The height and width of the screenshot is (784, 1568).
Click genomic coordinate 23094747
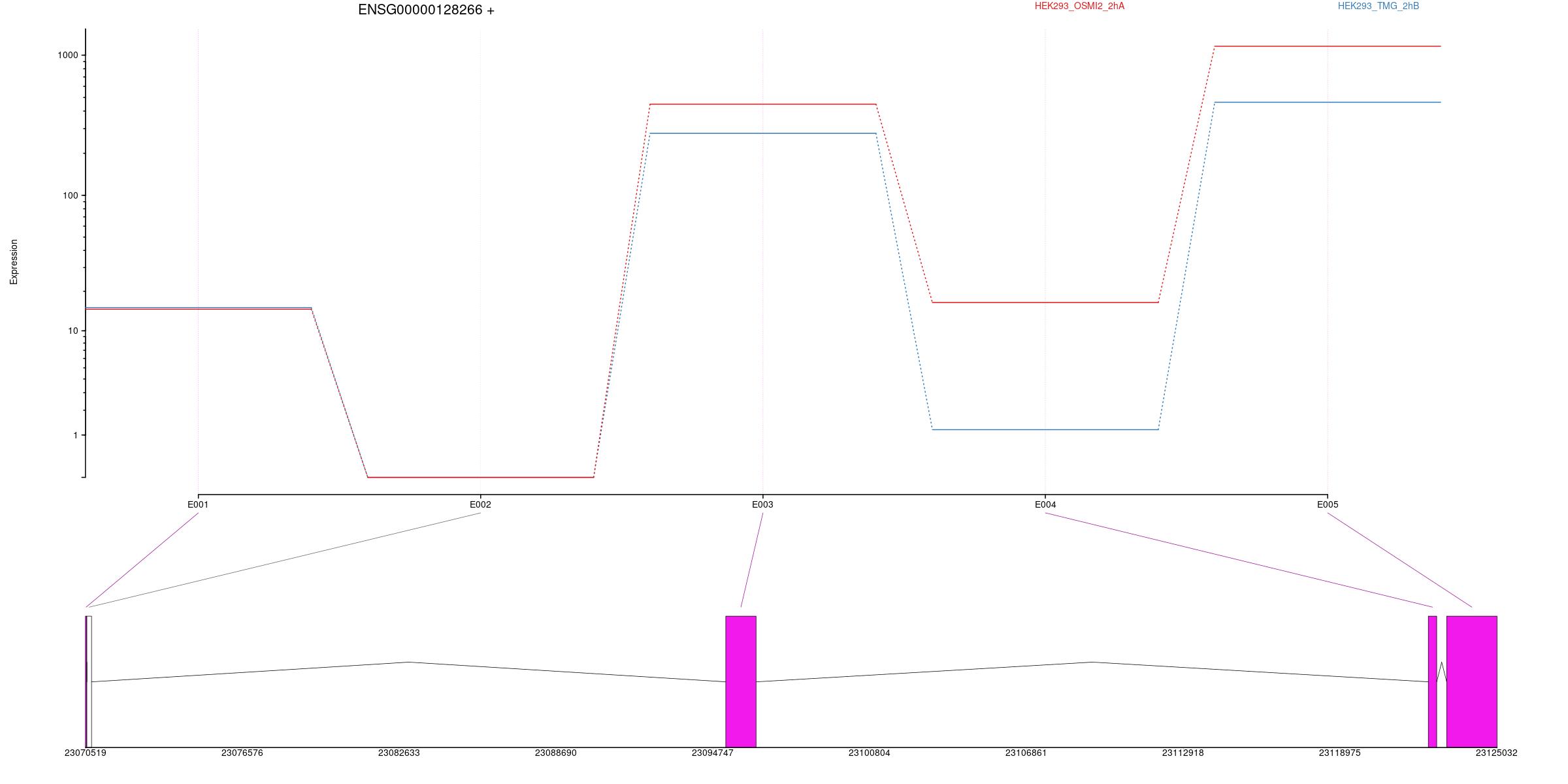713,753
